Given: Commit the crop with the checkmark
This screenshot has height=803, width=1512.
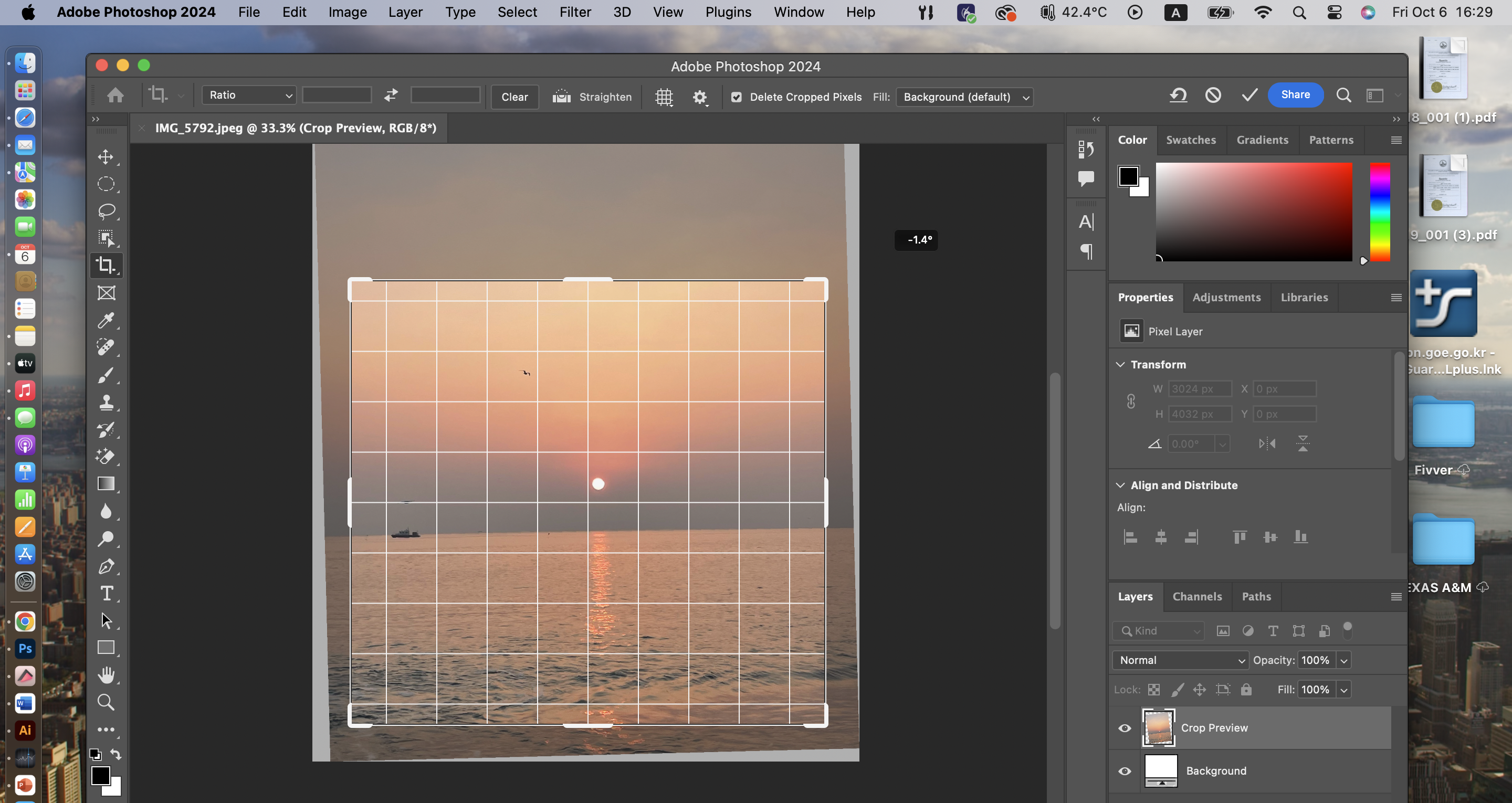Looking at the screenshot, I should pyautogui.click(x=1249, y=95).
